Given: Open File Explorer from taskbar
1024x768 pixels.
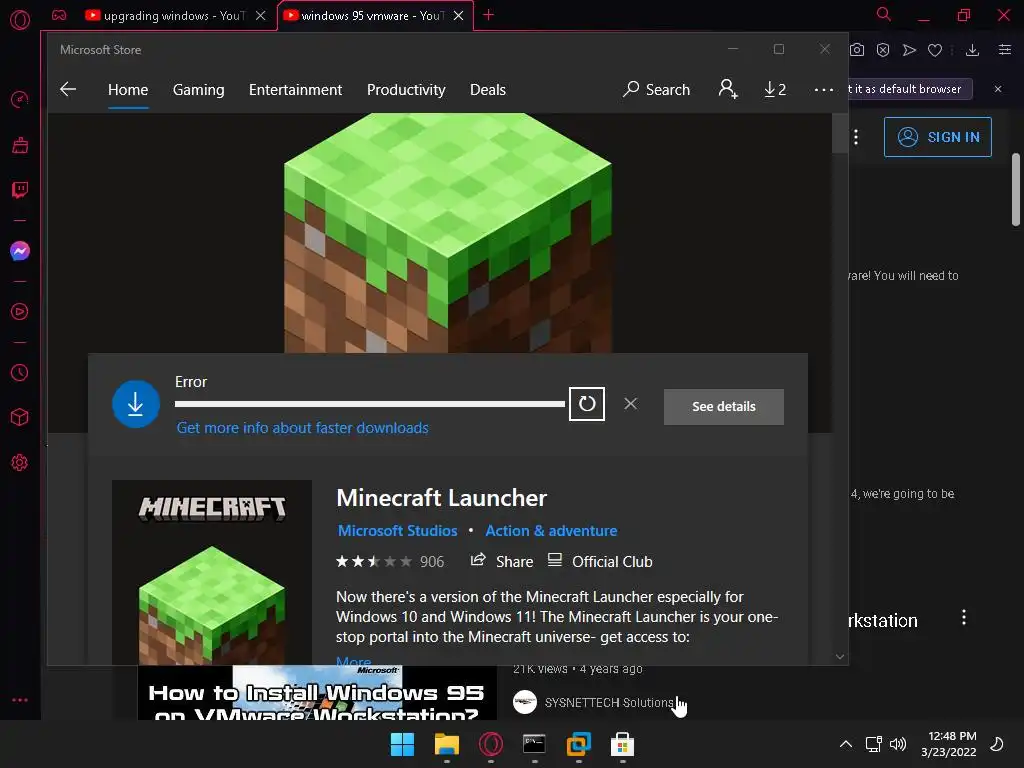Looking at the screenshot, I should (447, 744).
